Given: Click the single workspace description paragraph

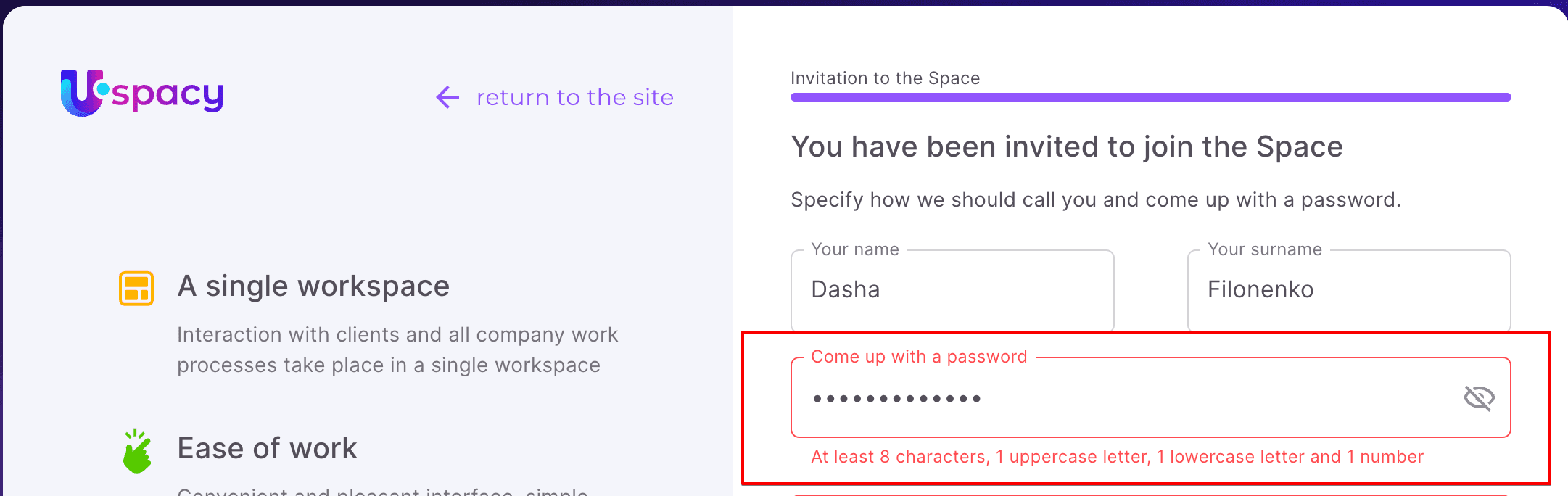Looking at the screenshot, I should 397,350.
